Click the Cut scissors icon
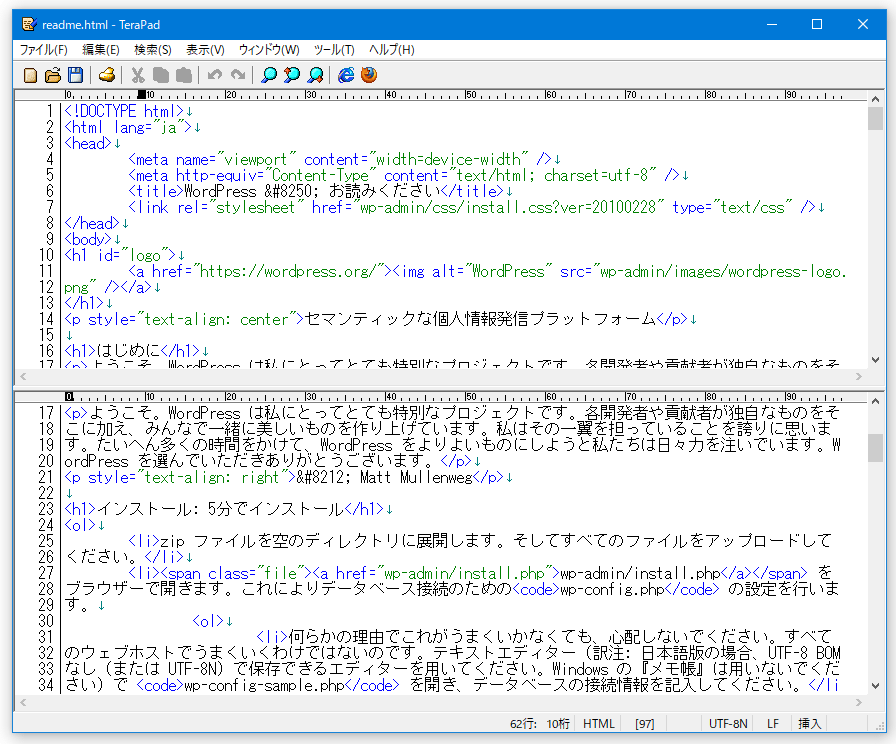 138,75
